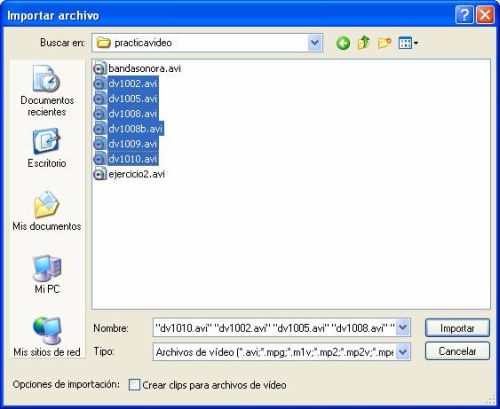Open the Escritorio location

click(47, 148)
